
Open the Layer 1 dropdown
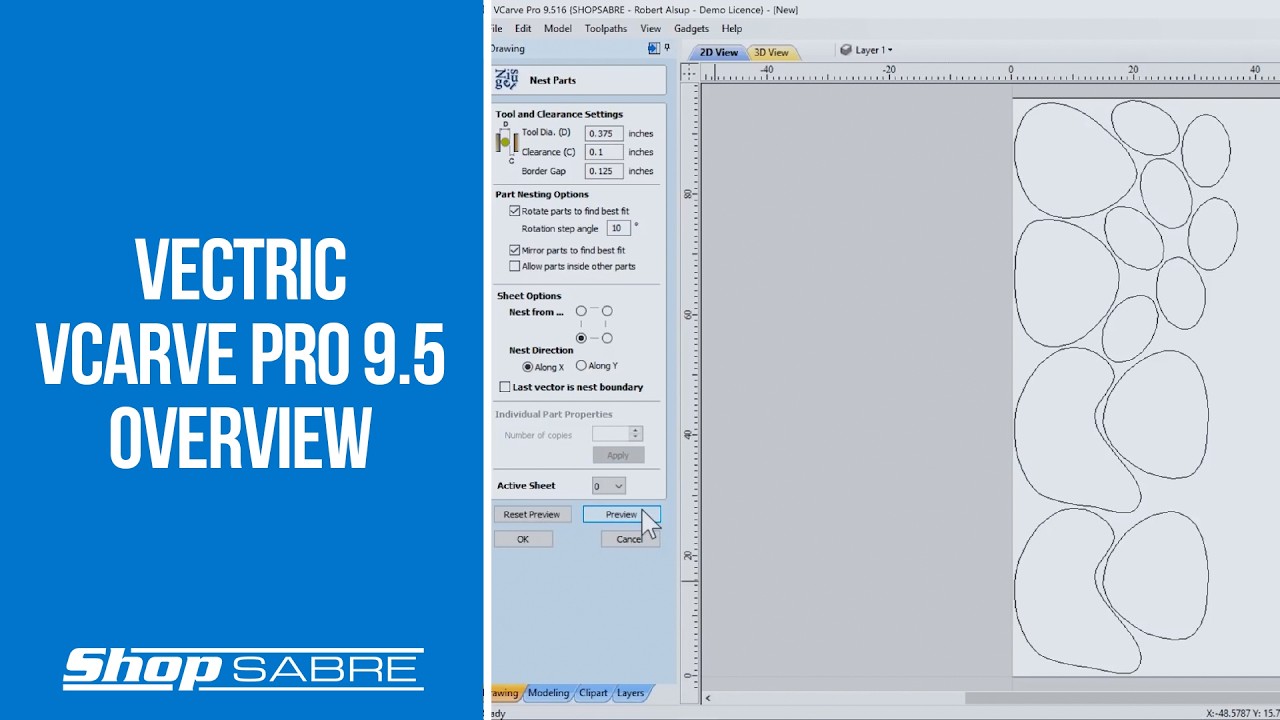[x=874, y=50]
